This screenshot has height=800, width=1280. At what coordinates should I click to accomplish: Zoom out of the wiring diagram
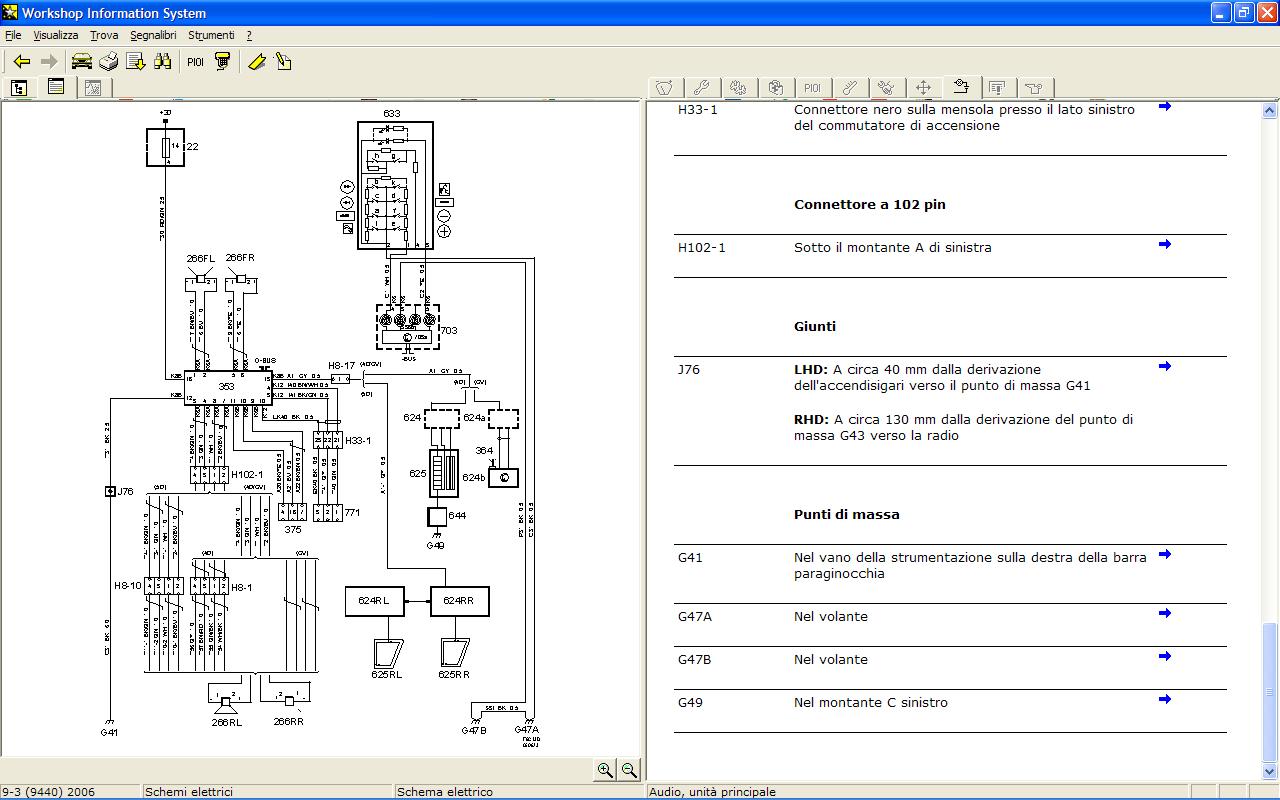(629, 769)
